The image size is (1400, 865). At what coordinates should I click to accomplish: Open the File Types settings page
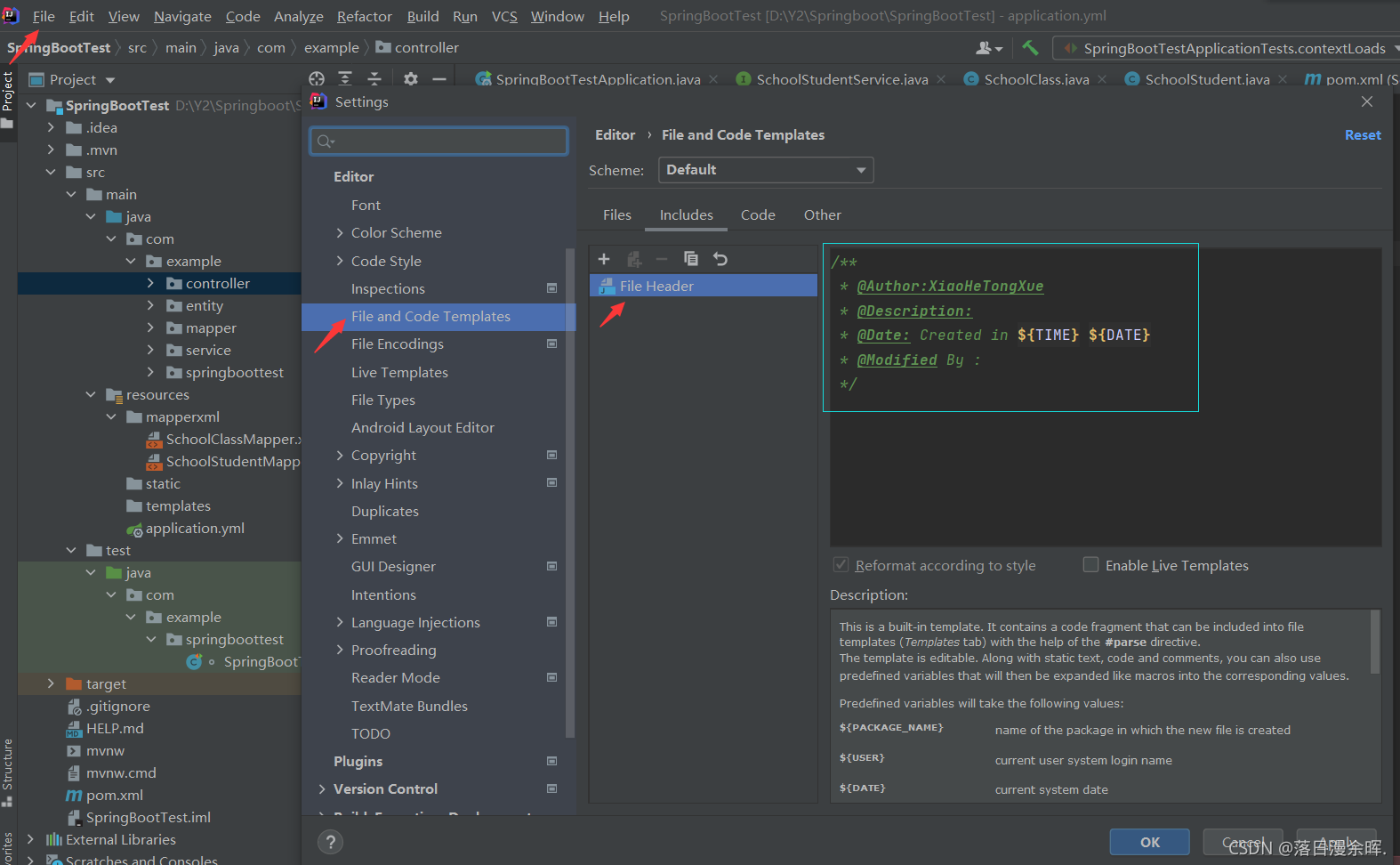point(382,400)
